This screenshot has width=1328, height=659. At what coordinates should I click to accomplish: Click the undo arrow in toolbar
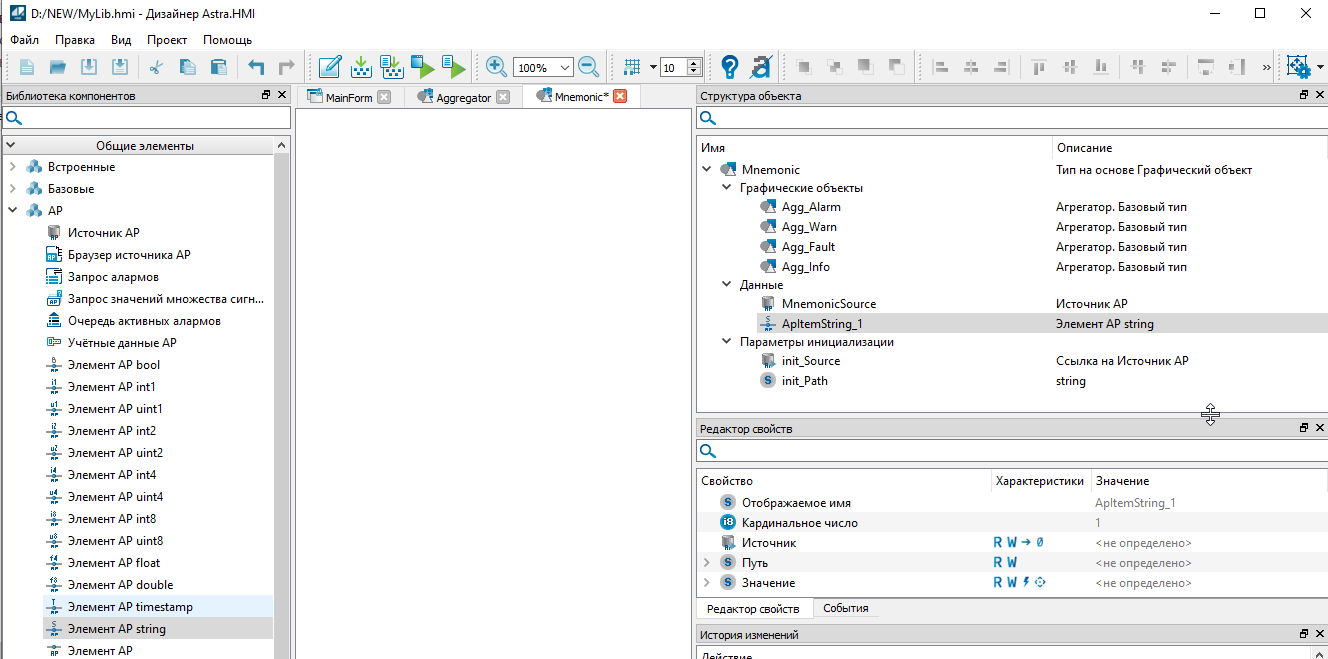(x=256, y=67)
